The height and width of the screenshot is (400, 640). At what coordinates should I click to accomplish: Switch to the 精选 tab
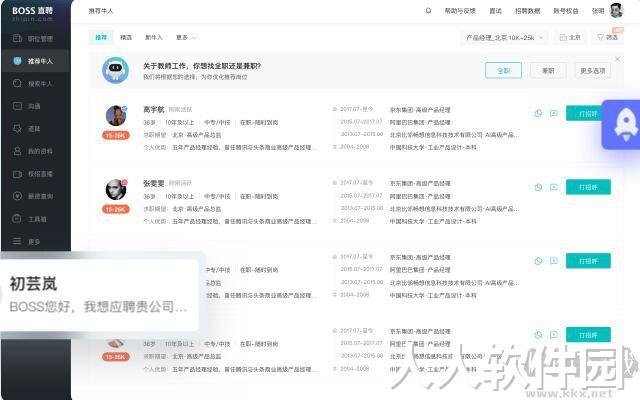[x=126, y=37]
